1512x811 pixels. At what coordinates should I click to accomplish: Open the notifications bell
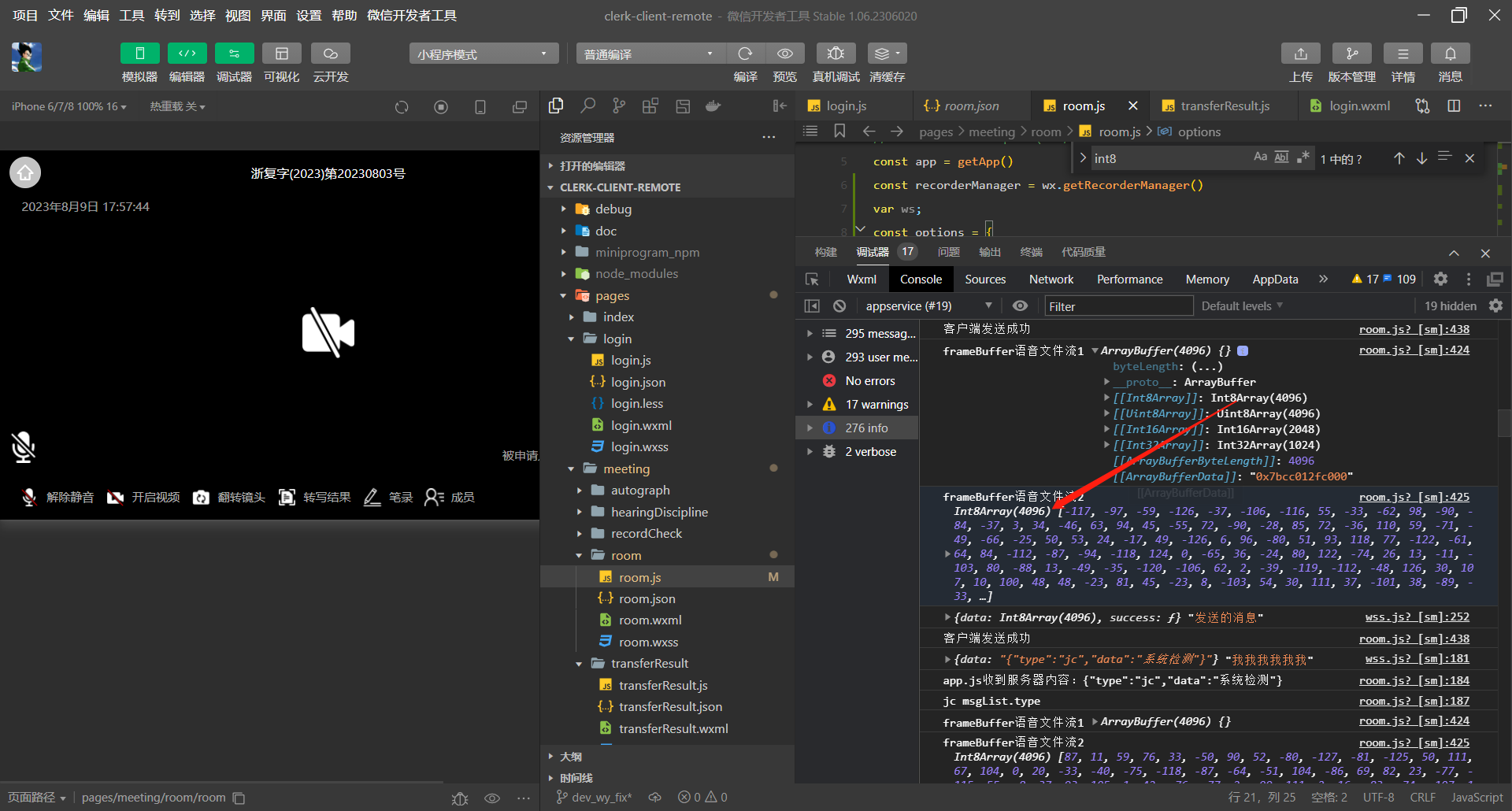click(x=1451, y=54)
